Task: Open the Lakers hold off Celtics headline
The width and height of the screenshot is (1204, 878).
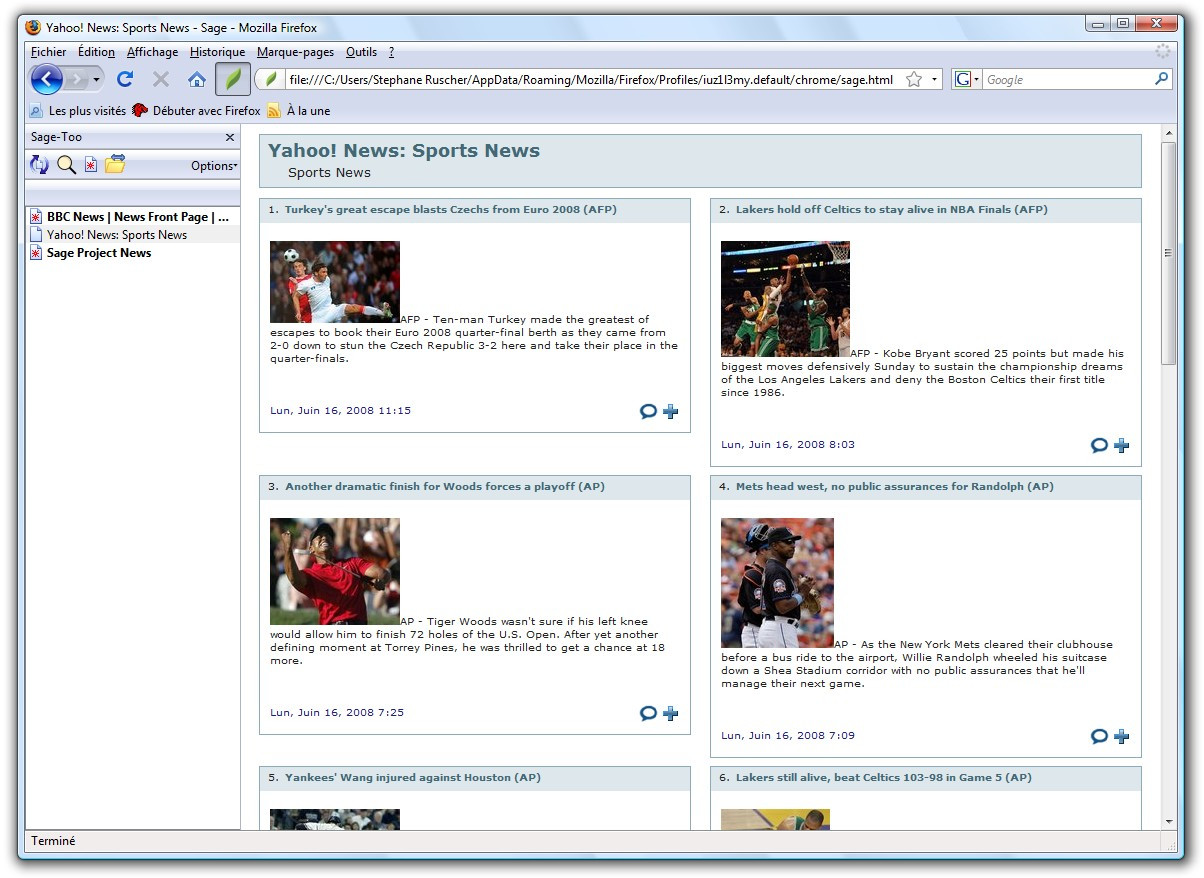Action: pyautogui.click(x=891, y=210)
